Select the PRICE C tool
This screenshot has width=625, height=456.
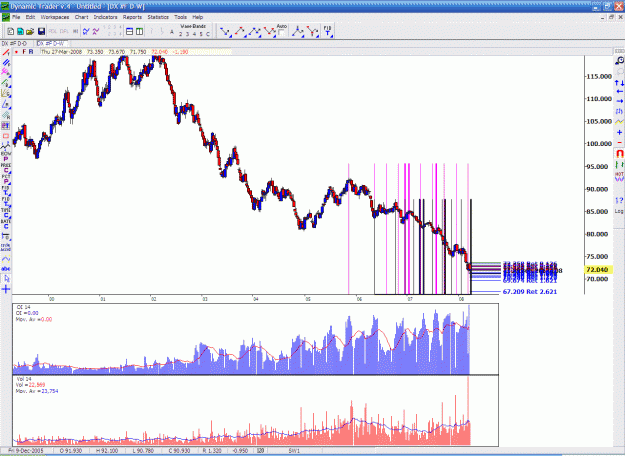[6, 168]
